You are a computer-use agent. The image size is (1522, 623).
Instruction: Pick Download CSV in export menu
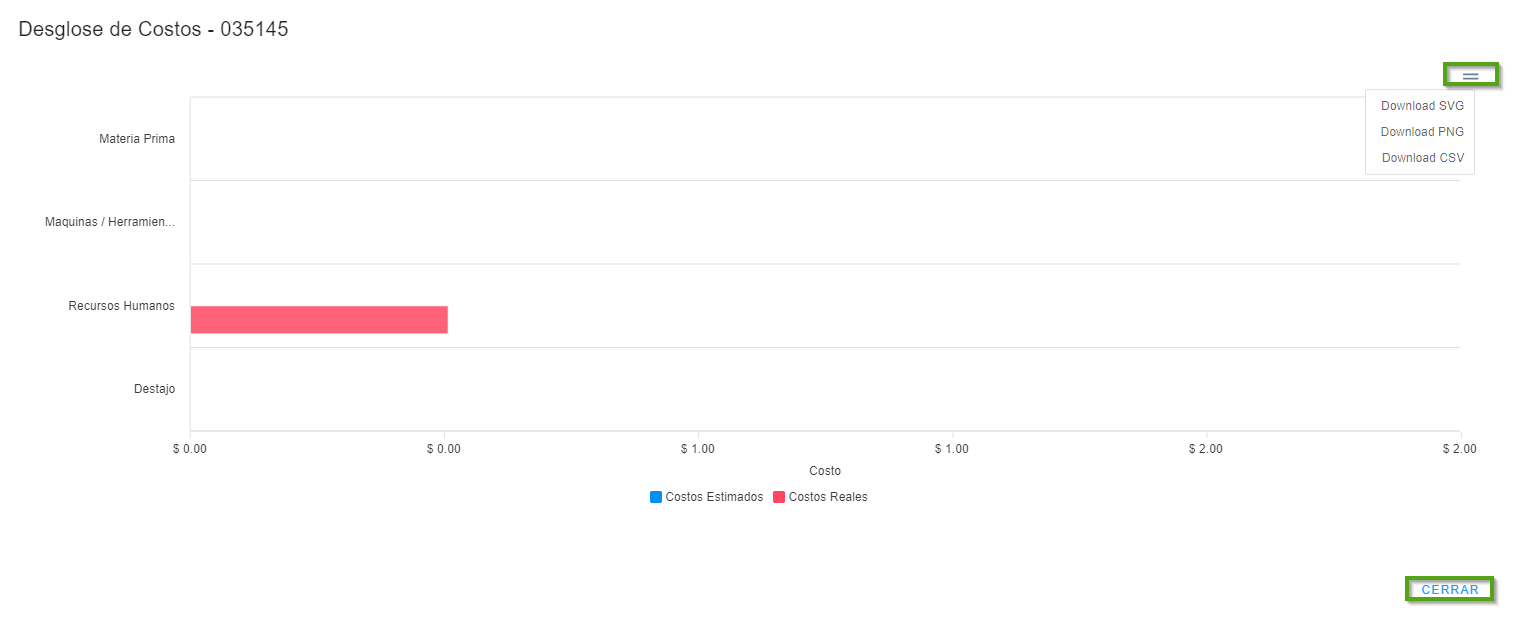click(1422, 158)
